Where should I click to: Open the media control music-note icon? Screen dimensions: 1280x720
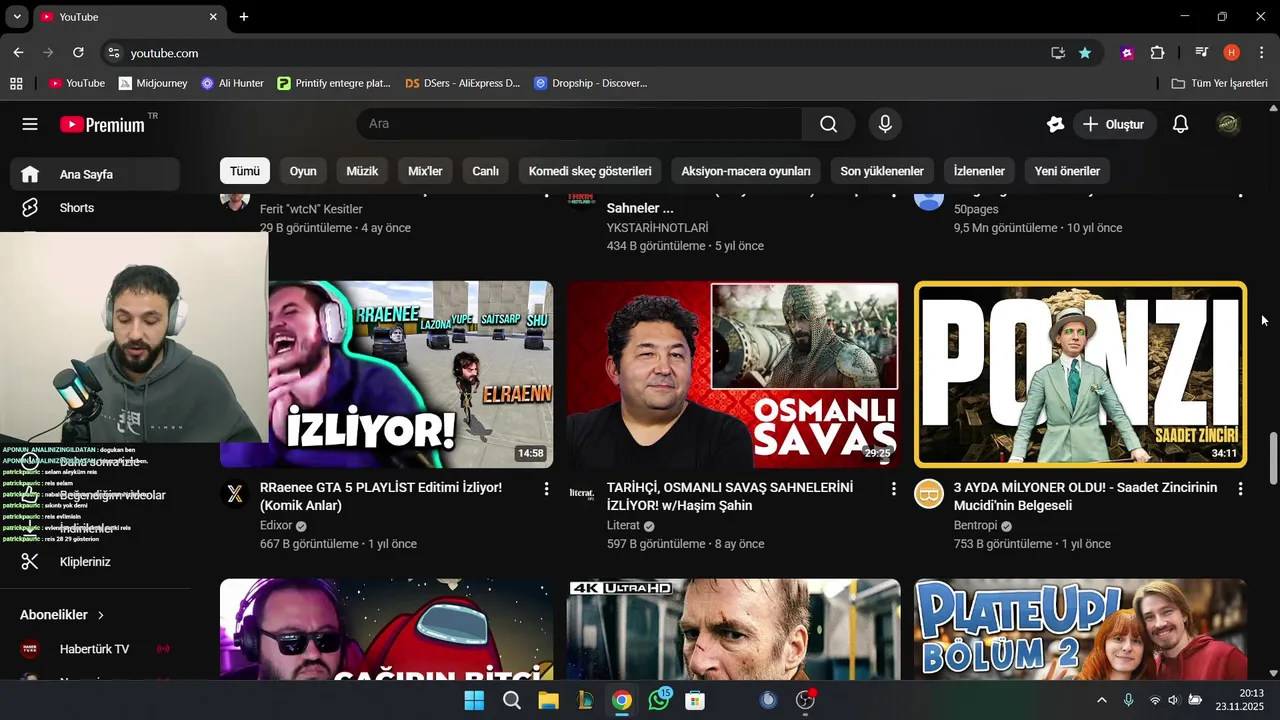click(1202, 53)
